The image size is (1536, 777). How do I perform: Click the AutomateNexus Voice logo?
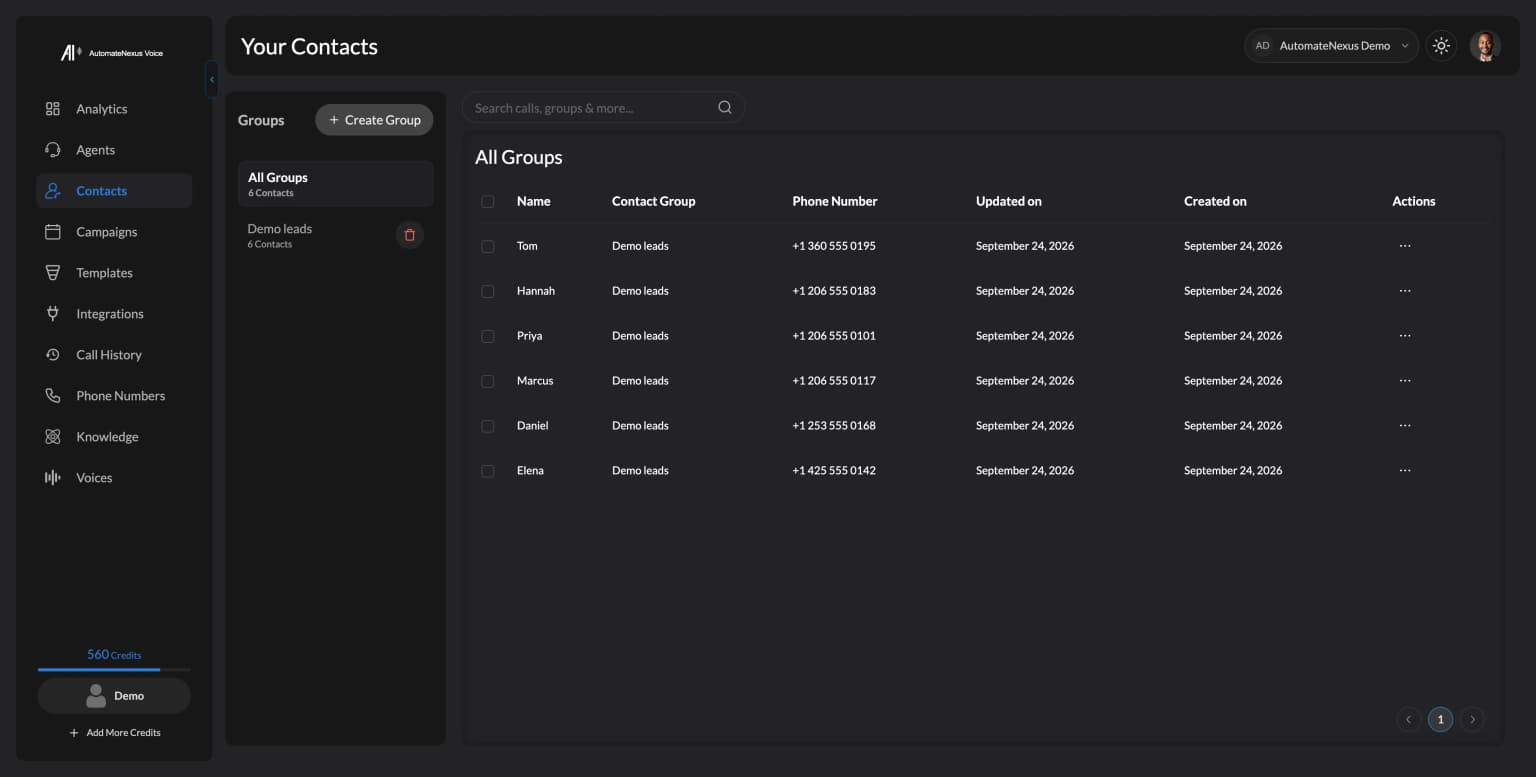[x=112, y=53]
